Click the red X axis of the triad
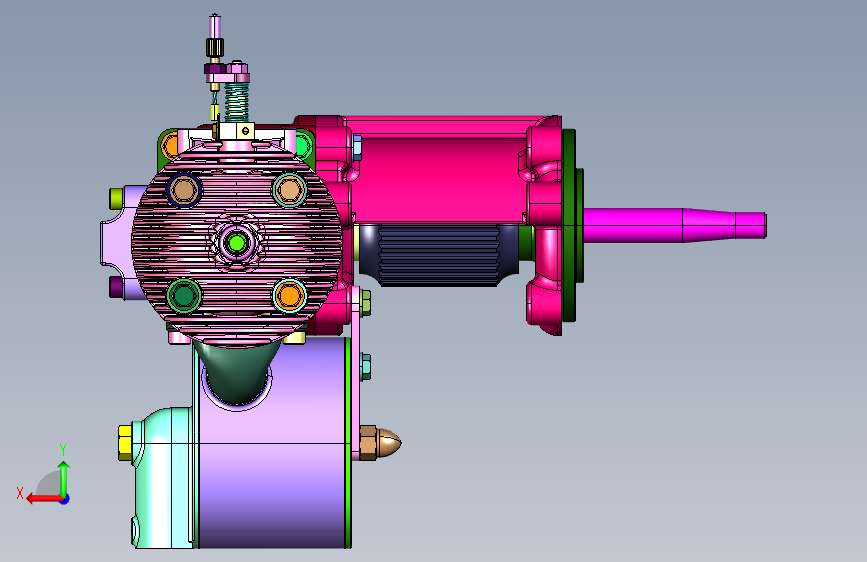Image resolution: width=867 pixels, height=562 pixels. point(44,499)
